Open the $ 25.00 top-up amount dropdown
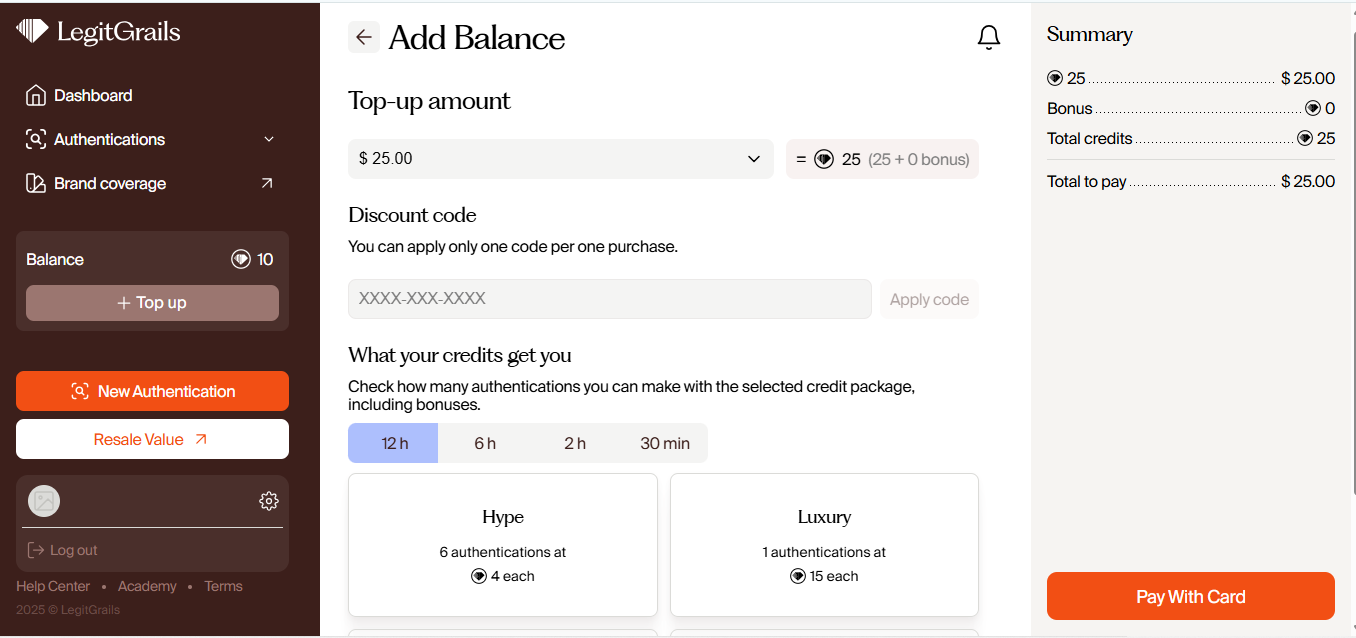The width and height of the screenshot is (1356, 638). click(560, 159)
